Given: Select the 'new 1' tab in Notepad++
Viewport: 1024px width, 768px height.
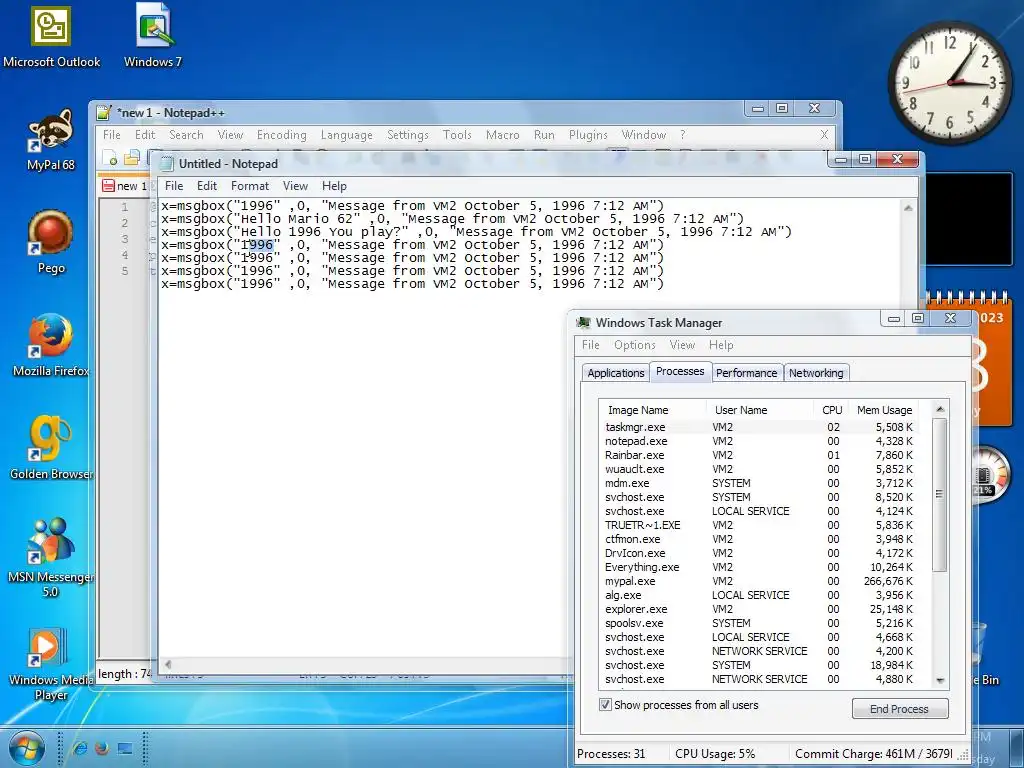Looking at the screenshot, I should point(125,186).
